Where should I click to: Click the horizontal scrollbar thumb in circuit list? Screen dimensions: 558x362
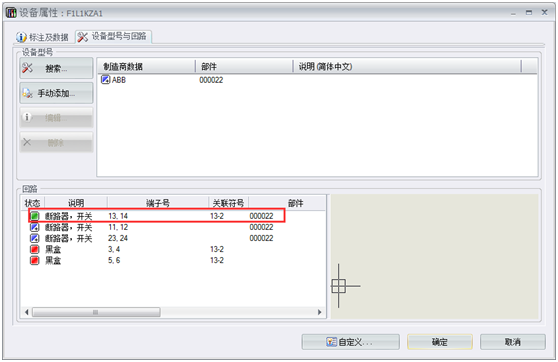96,312
